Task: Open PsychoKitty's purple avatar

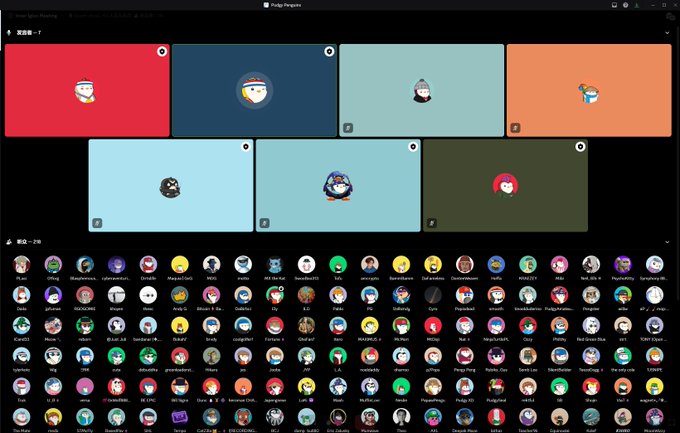Action: [x=623, y=264]
